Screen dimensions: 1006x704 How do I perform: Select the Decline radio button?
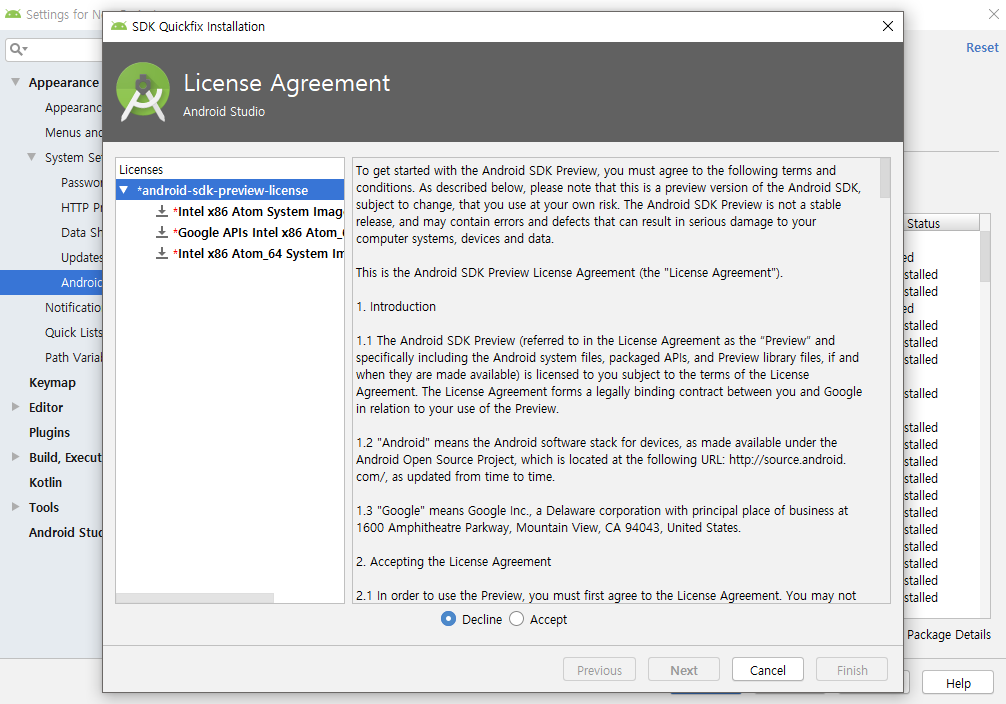pyautogui.click(x=448, y=619)
